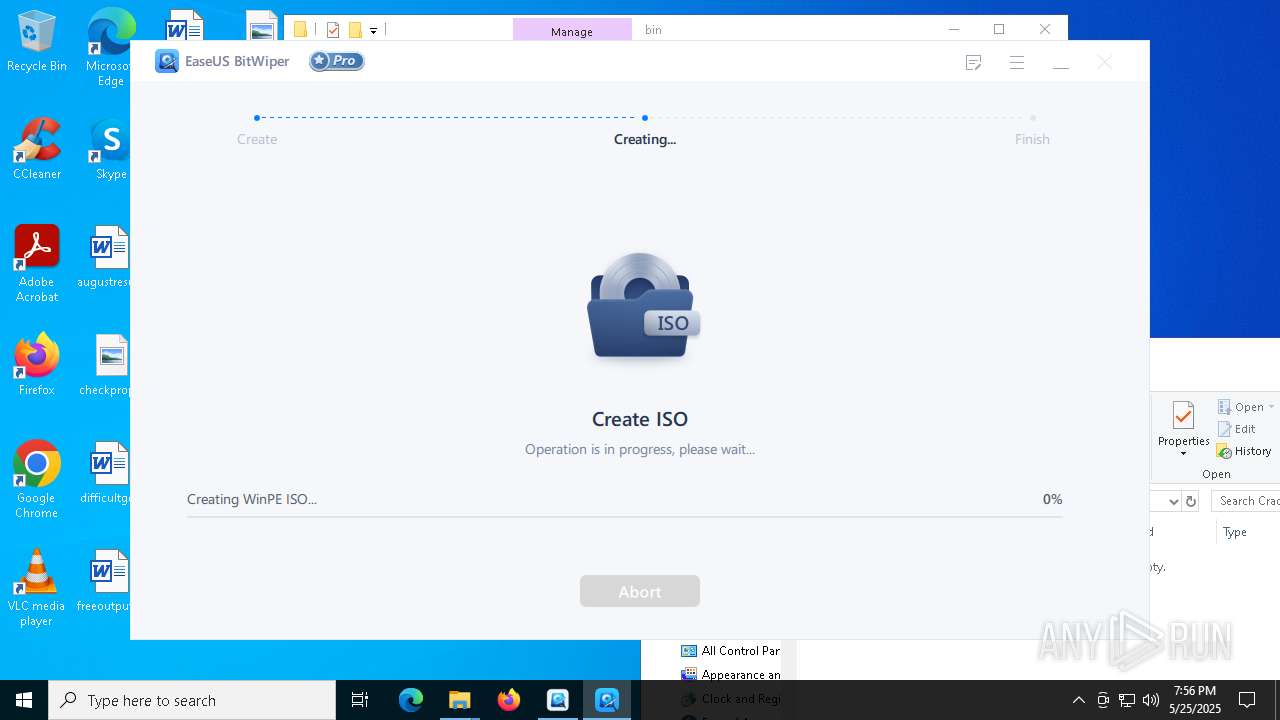Select the Adobe Acrobat desktop icon

pyautogui.click(x=37, y=264)
